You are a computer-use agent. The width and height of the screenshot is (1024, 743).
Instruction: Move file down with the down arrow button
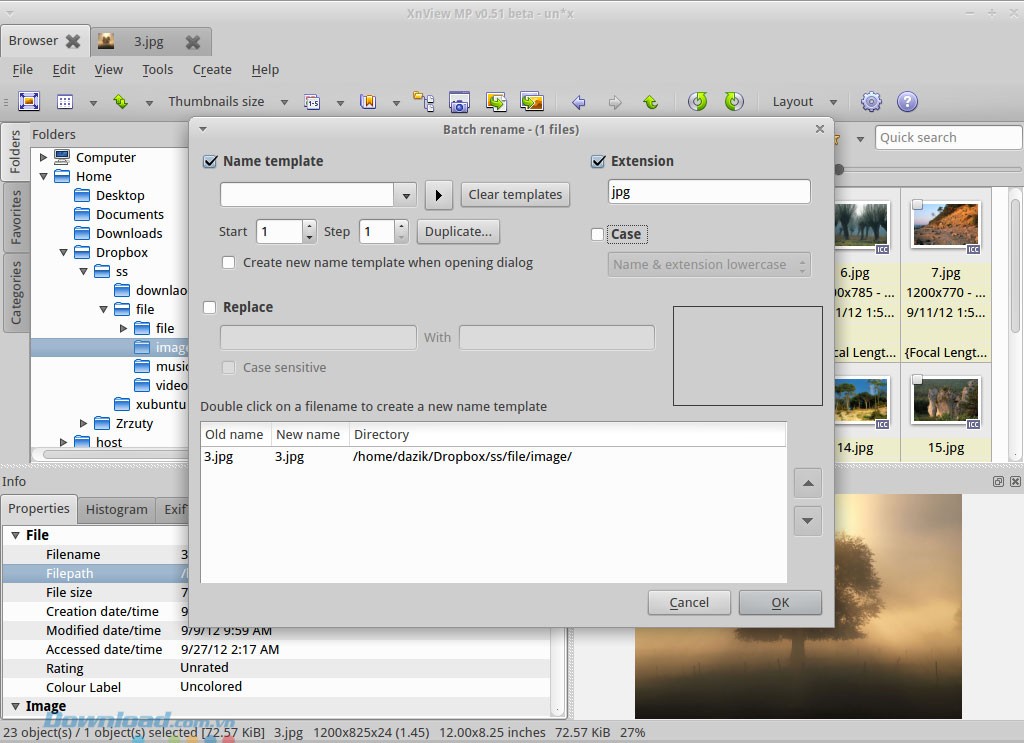tap(808, 521)
